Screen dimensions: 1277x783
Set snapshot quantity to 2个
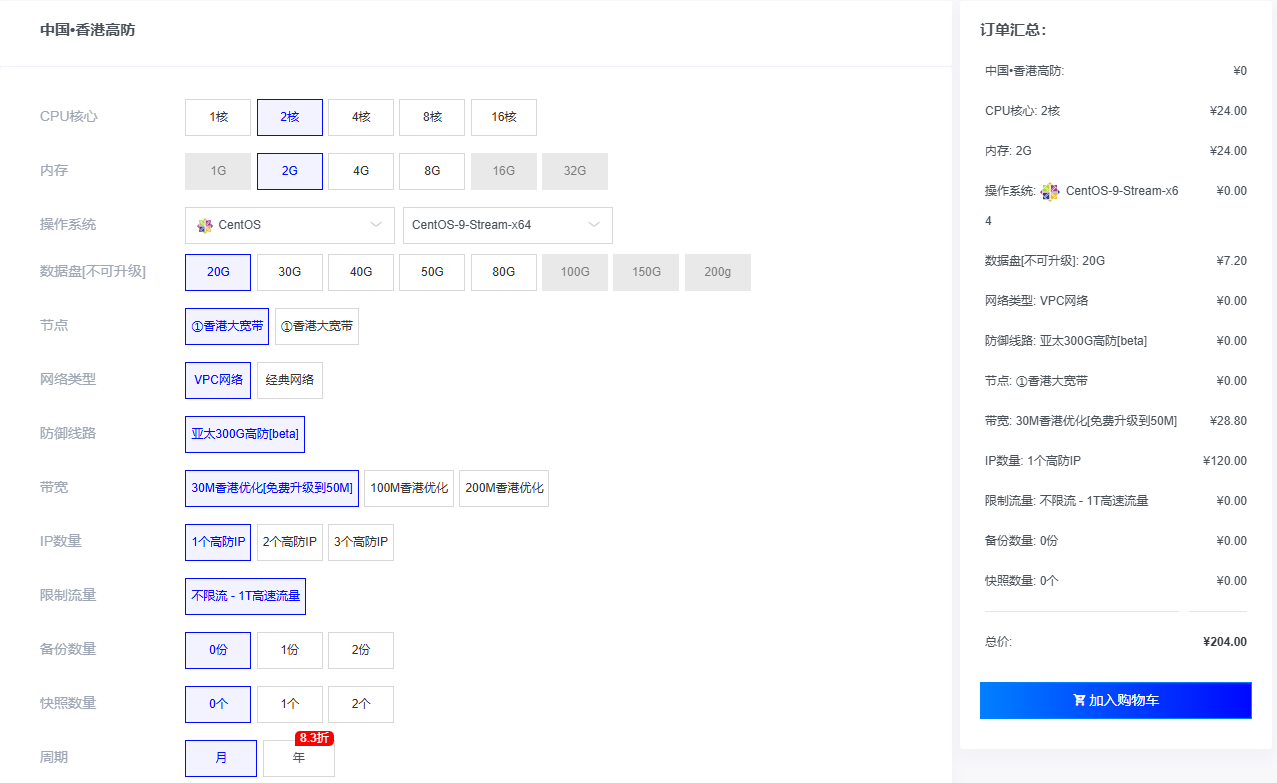pyautogui.click(x=361, y=704)
